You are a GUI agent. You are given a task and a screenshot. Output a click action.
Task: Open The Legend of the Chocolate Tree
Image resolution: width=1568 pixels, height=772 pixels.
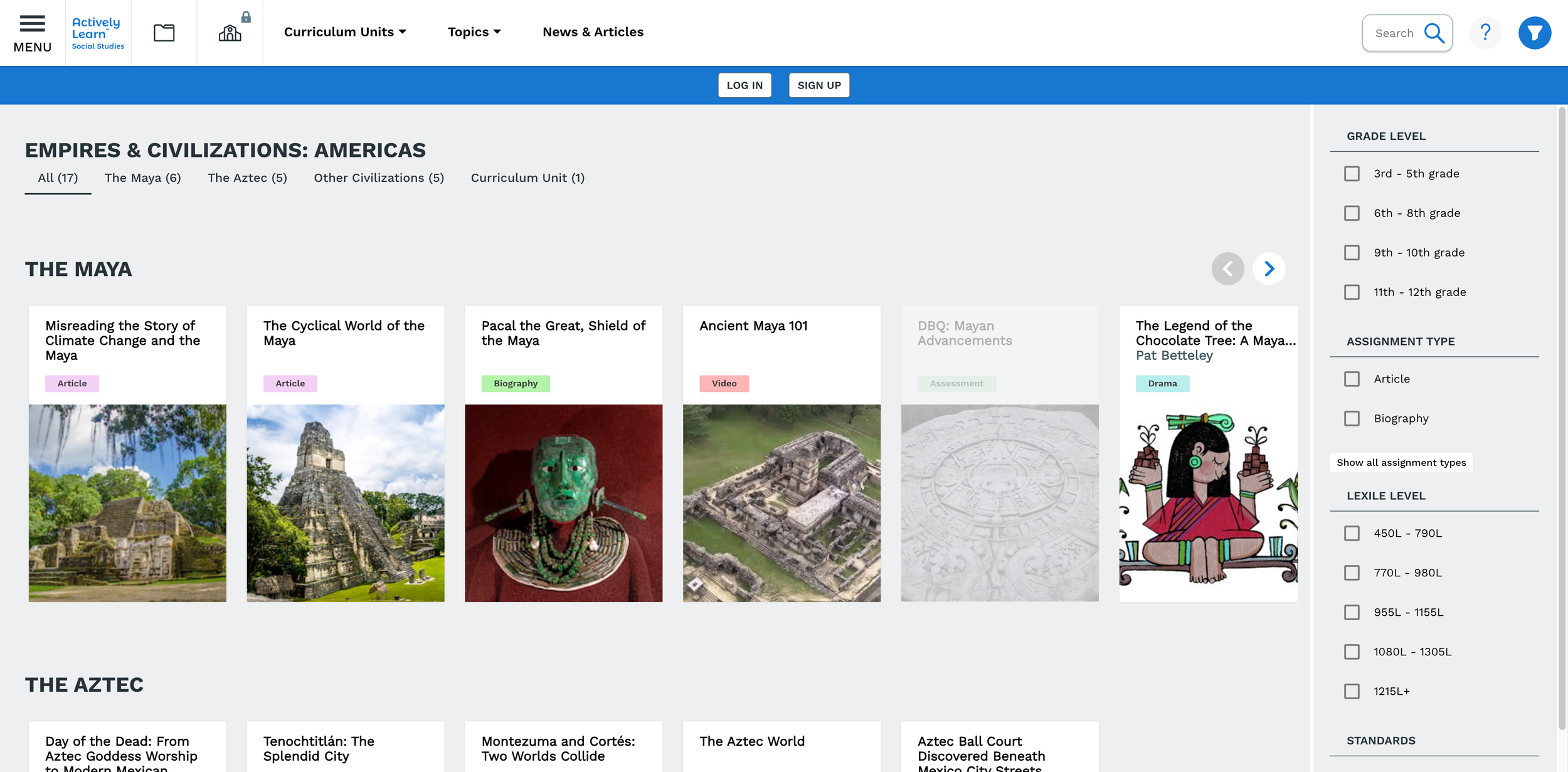click(x=1215, y=333)
